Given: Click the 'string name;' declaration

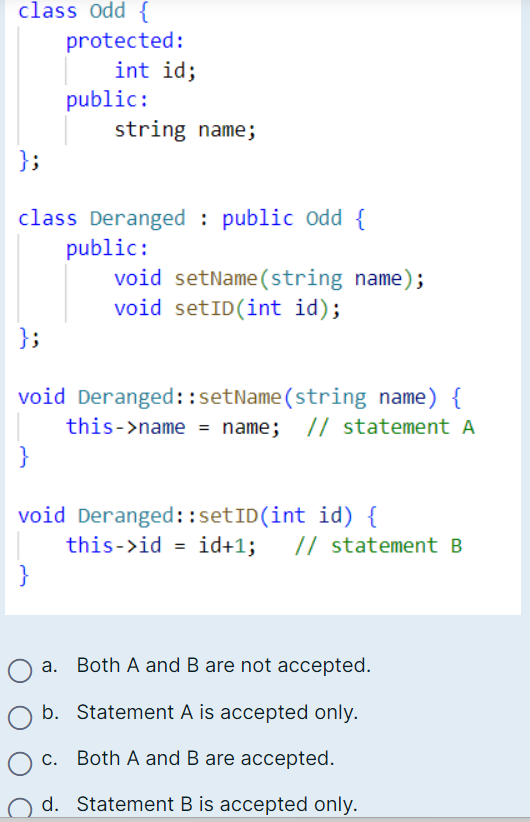Looking at the screenshot, I should tap(186, 129).
